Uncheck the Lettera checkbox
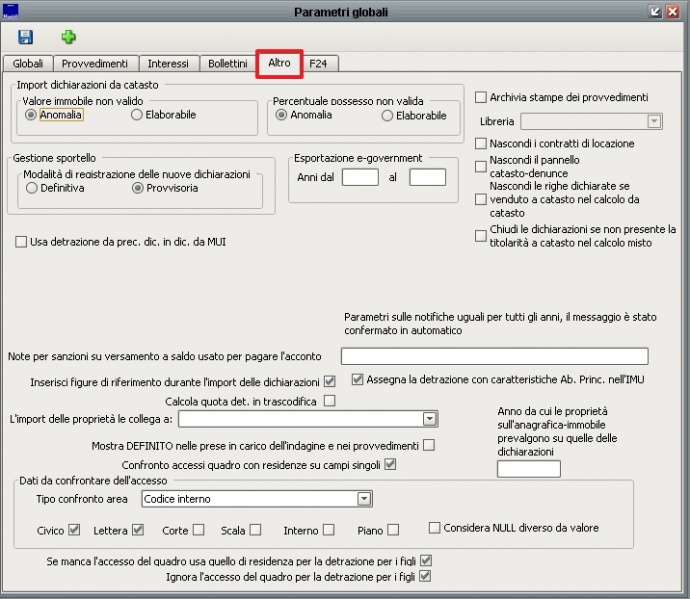This screenshot has height=599, width=690. pos(138,530)
